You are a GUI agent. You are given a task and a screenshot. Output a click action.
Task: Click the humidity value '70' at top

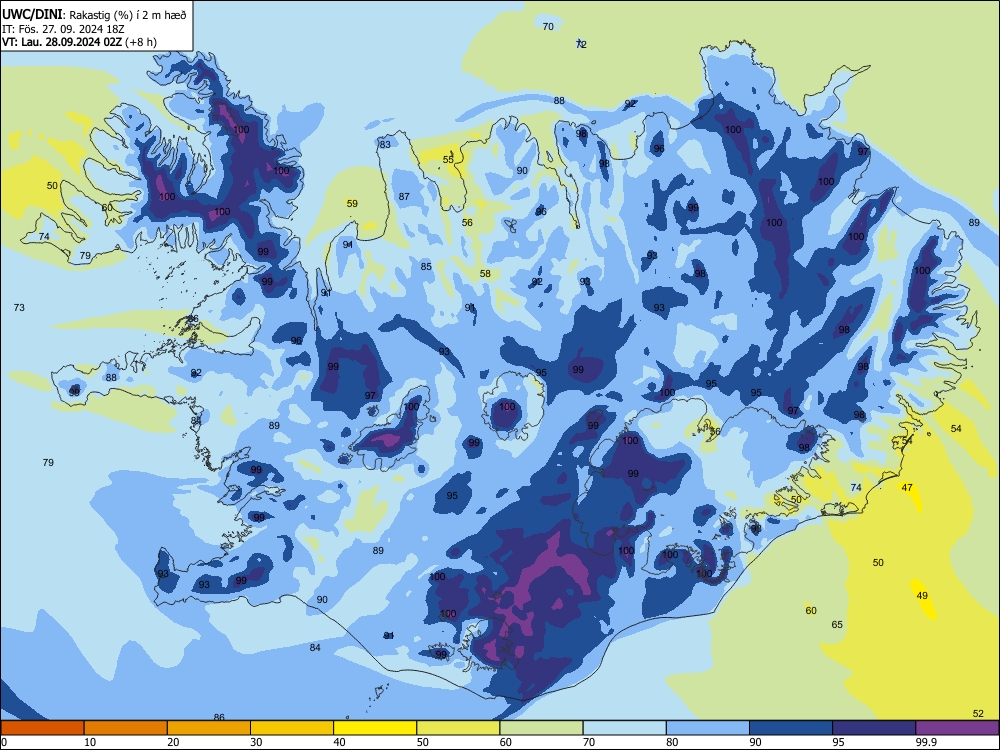click(548, 26)
